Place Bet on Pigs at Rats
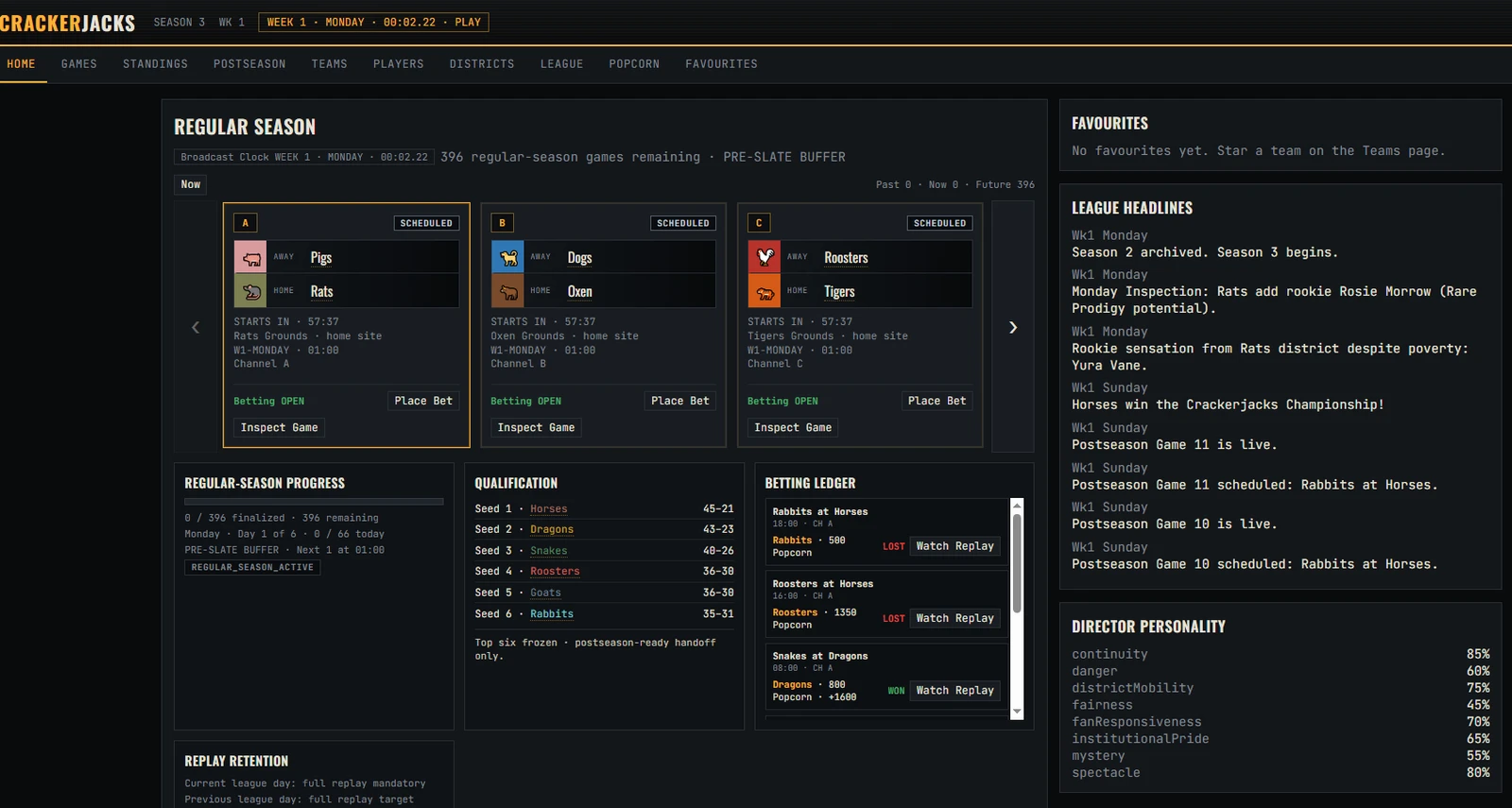The image size is (1512, 808). tap(423, 401)
